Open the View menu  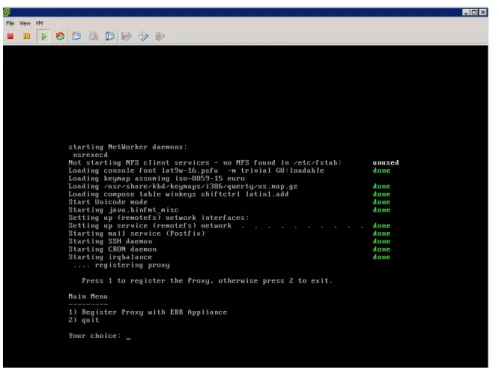click(25, 23)
